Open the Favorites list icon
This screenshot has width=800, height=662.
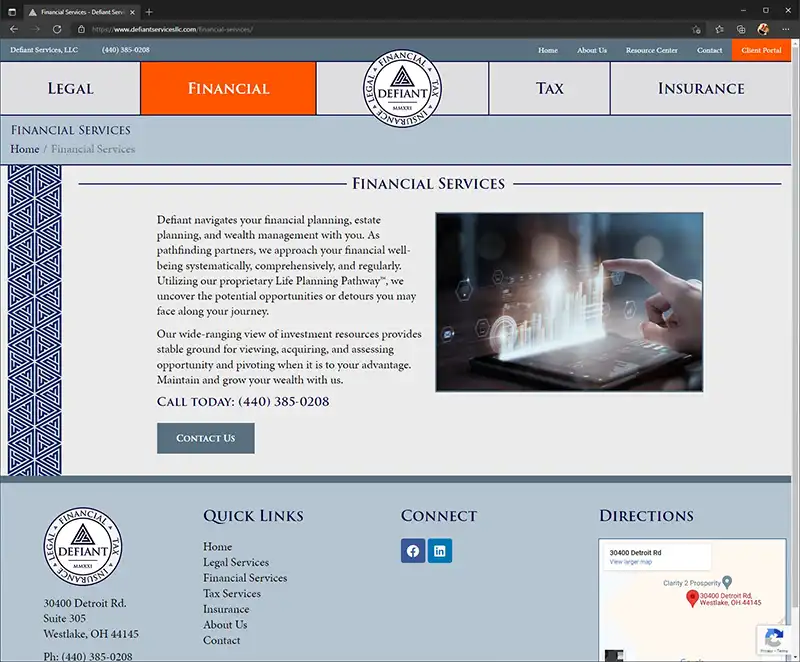pyautogui.click(x=719, y=30)
